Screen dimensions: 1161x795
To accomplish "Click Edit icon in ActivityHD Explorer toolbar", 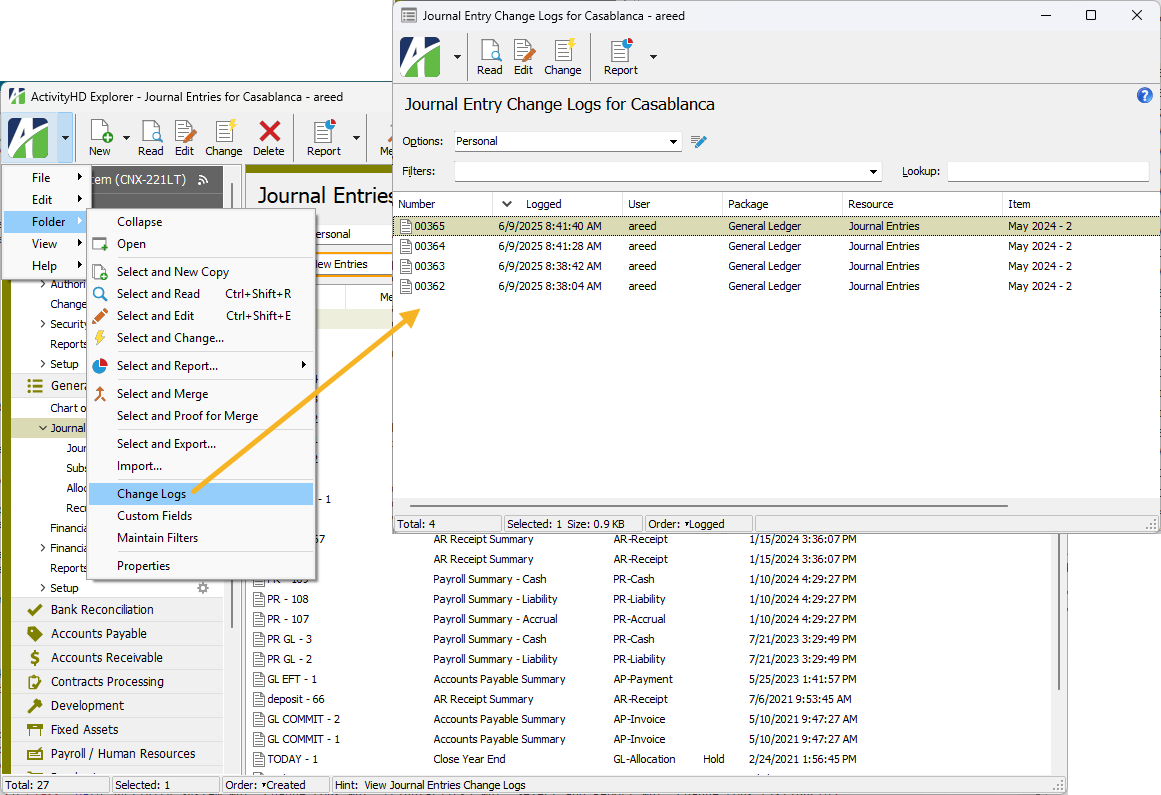I will tap(184, 138).
